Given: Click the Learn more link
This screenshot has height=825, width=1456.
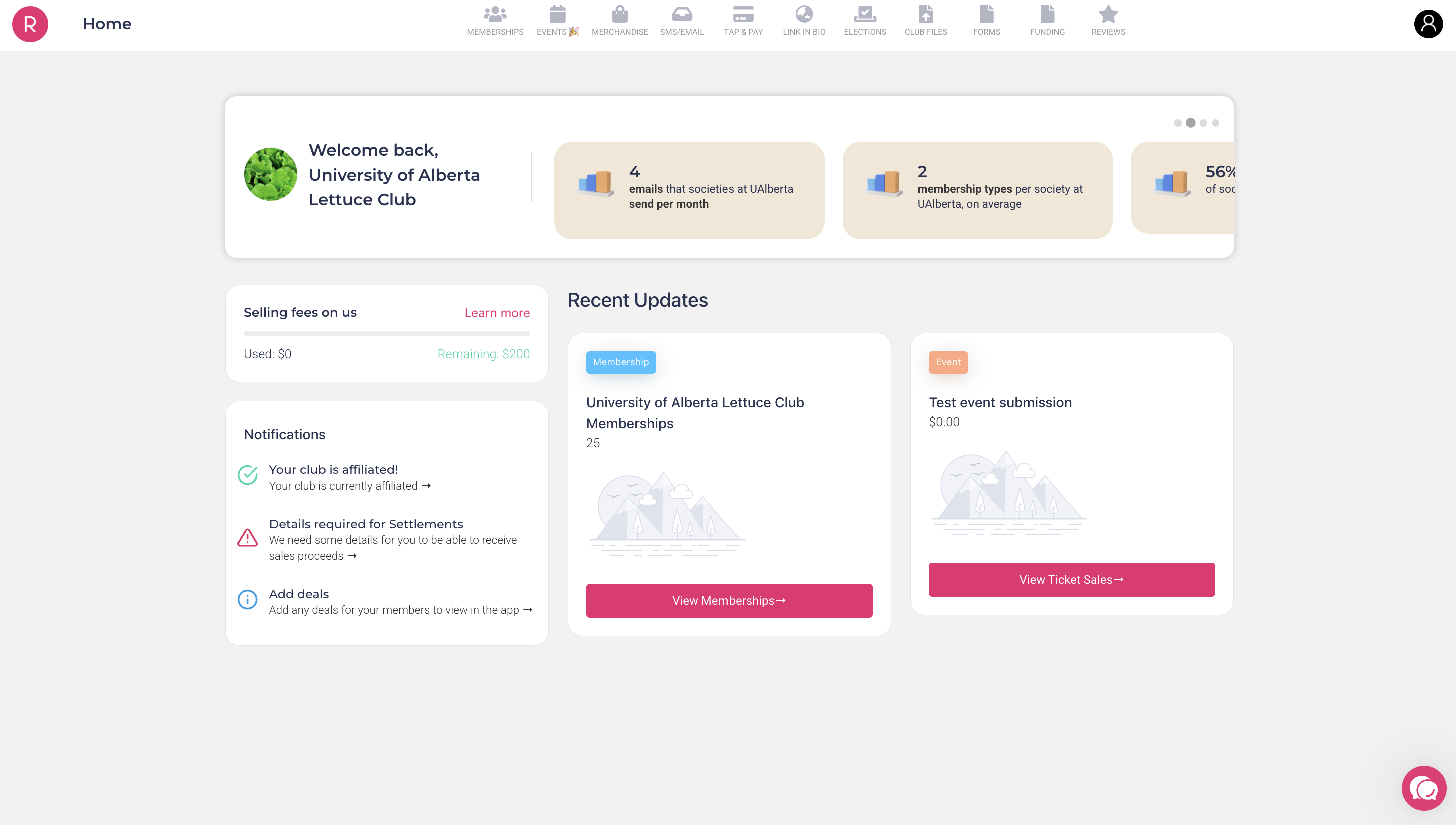Looking at the screenshot, I should pos(497,313).
